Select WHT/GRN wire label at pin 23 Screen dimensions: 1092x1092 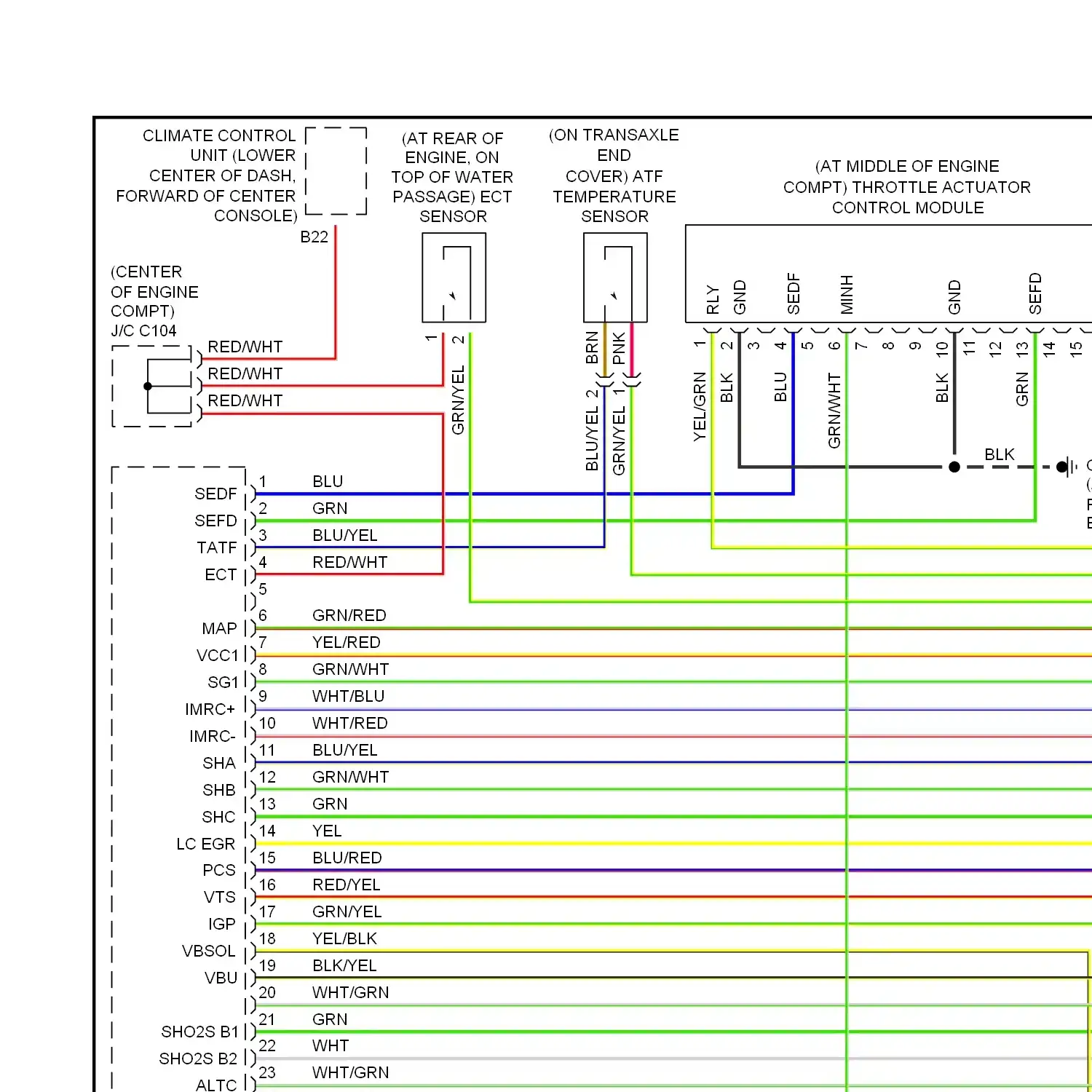[351, 1072]
